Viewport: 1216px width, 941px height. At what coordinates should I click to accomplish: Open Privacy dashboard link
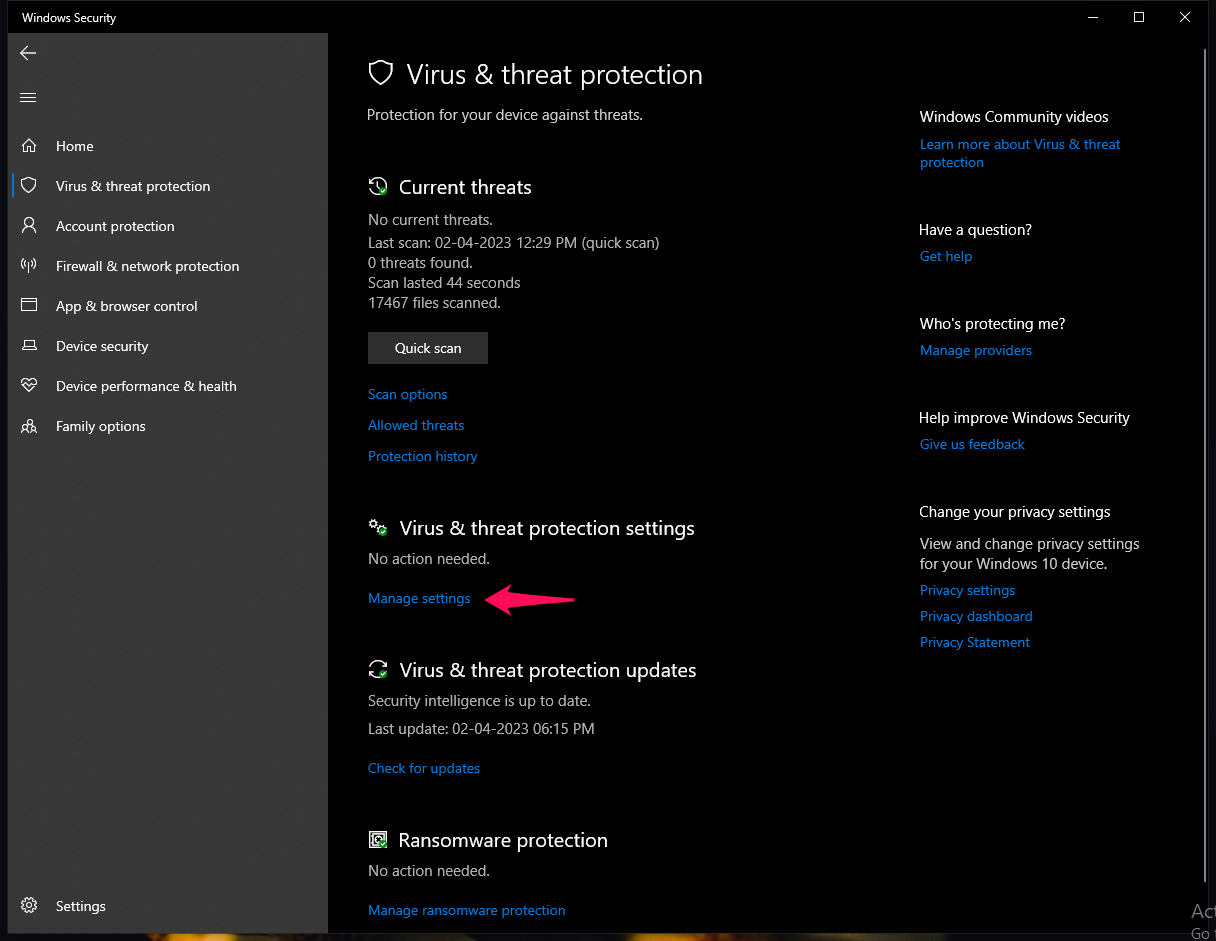point(976,616)
